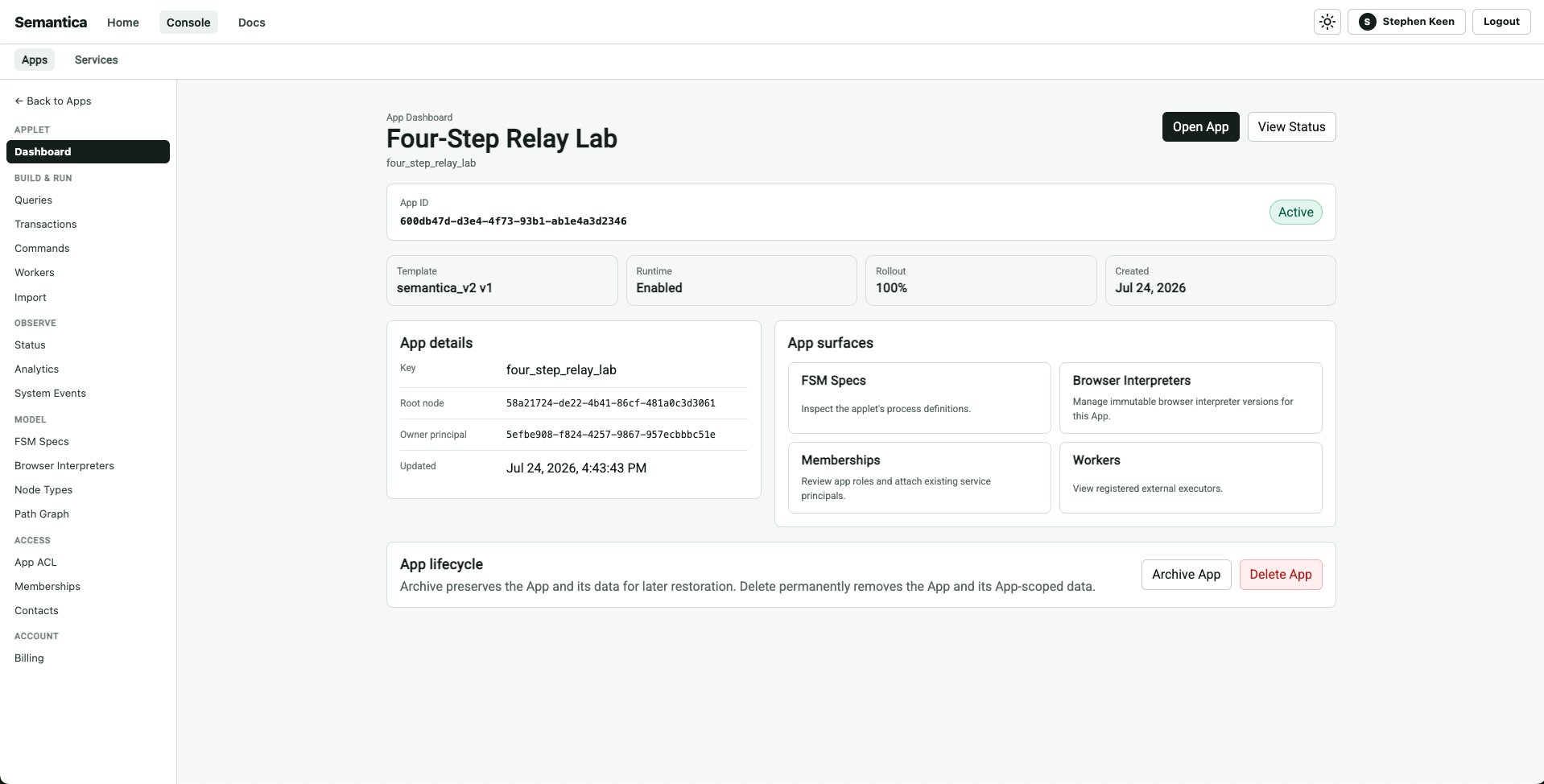Open the Workers surface card
The height and width of the screenshot is (784, 1544).
pos(1191,477)
